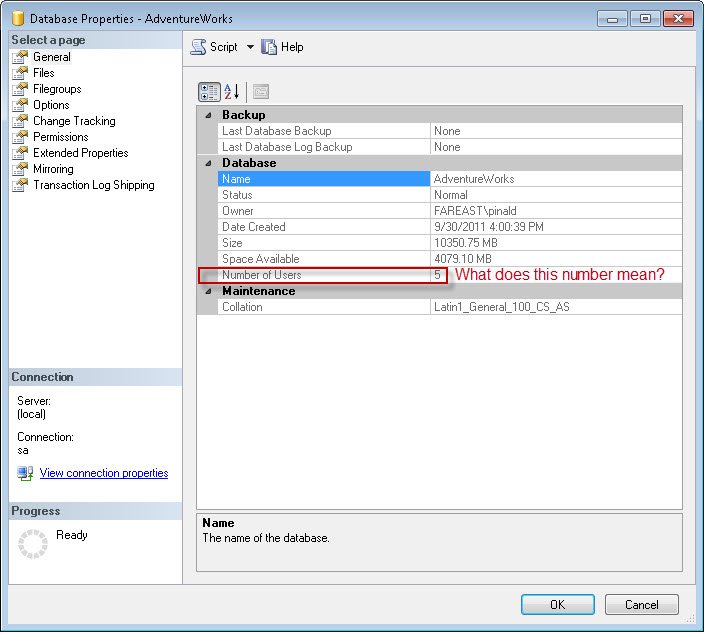Click the Script scroll icon
The height and width of the screenshot is (632, 704).
pos(198,47)
